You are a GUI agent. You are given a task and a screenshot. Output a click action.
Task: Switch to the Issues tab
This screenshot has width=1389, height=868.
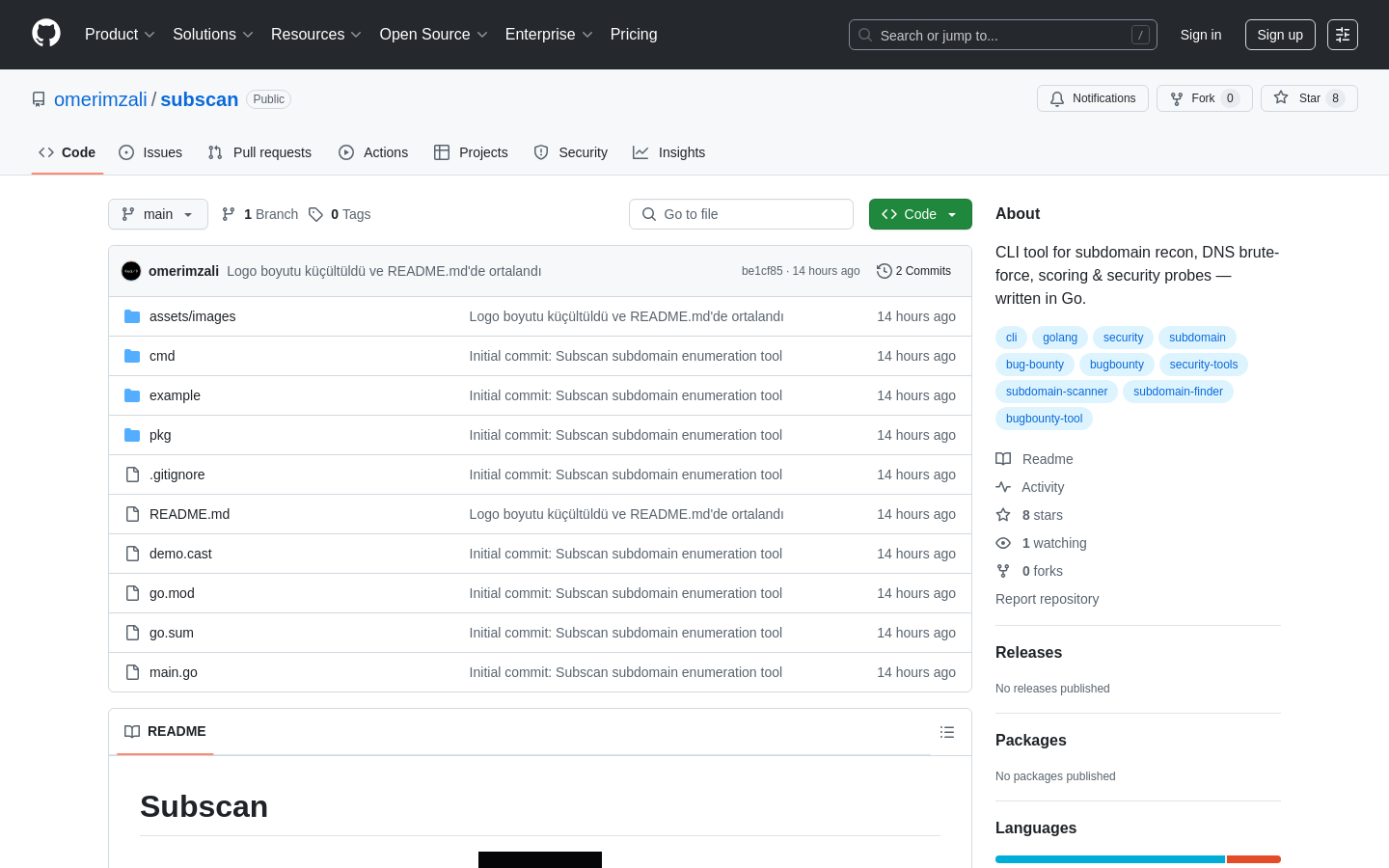click(x=150, y=152)
